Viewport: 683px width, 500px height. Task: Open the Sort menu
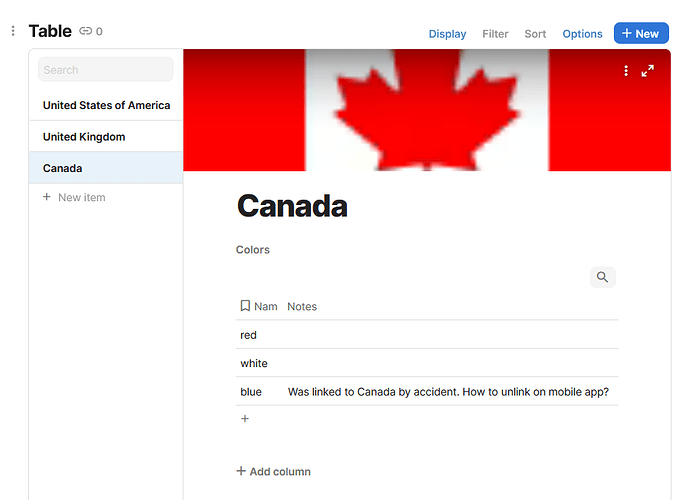click(x=535, y=34)
